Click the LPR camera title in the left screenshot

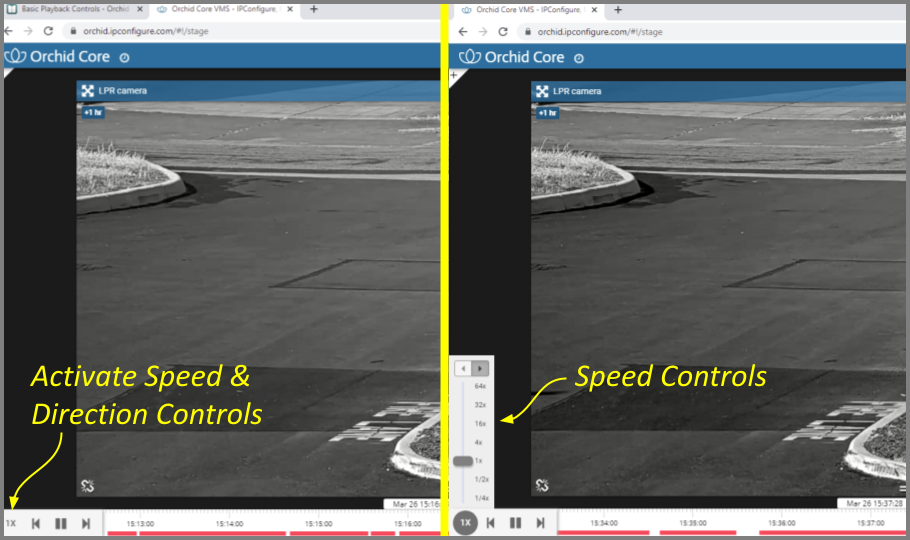pyautogui.click(x=122, y=91)
